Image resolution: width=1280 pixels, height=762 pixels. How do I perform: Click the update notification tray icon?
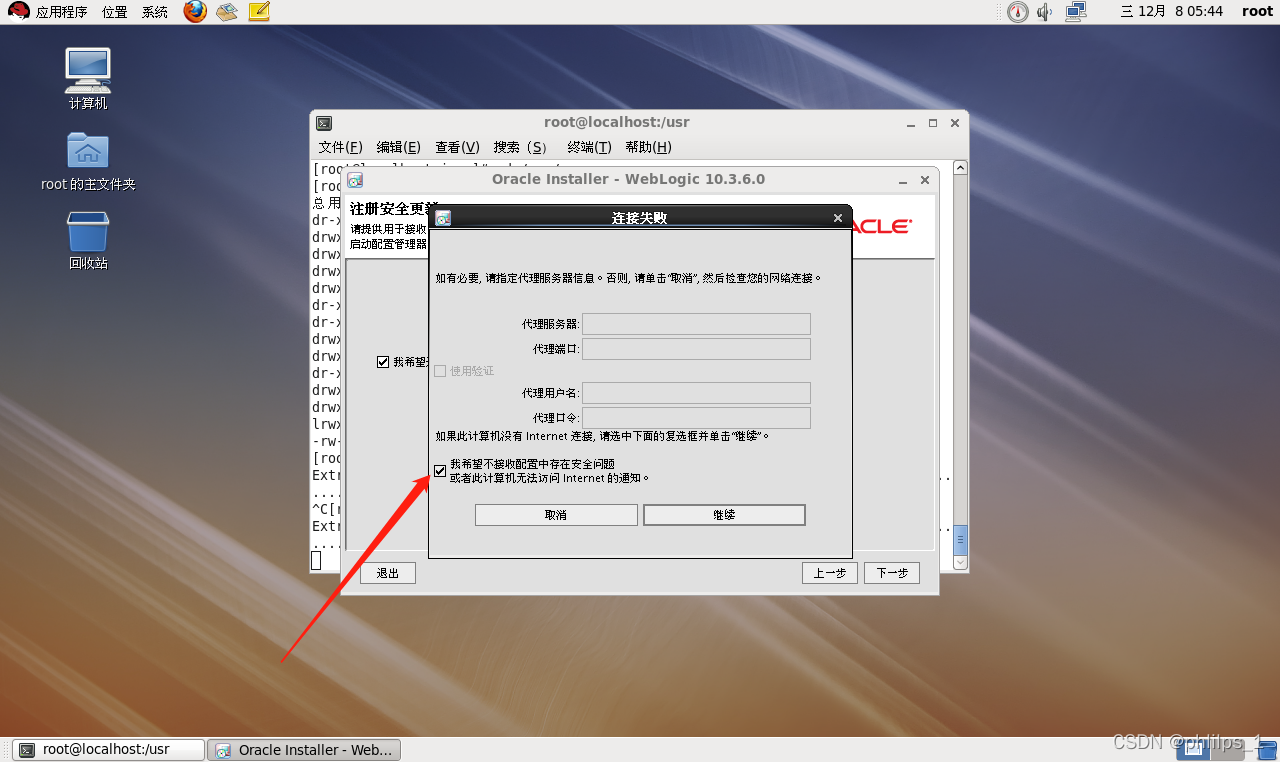[x=1017, y=12]
